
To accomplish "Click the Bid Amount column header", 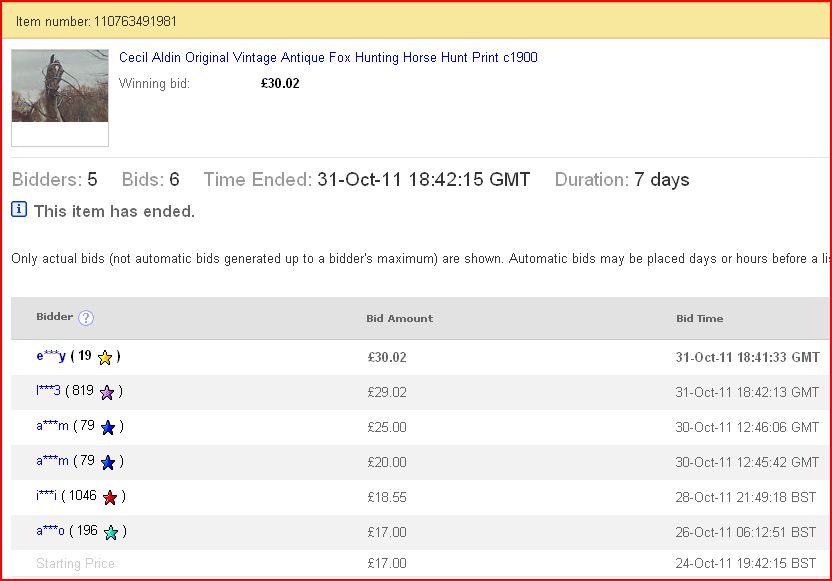I will [400, 318].
